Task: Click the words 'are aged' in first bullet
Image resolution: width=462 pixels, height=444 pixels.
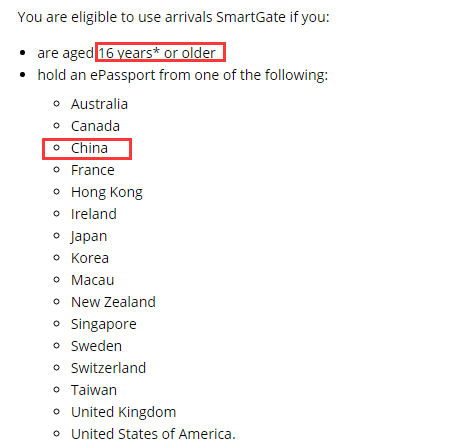Action: pyautogui.click(x=65, y=53)
